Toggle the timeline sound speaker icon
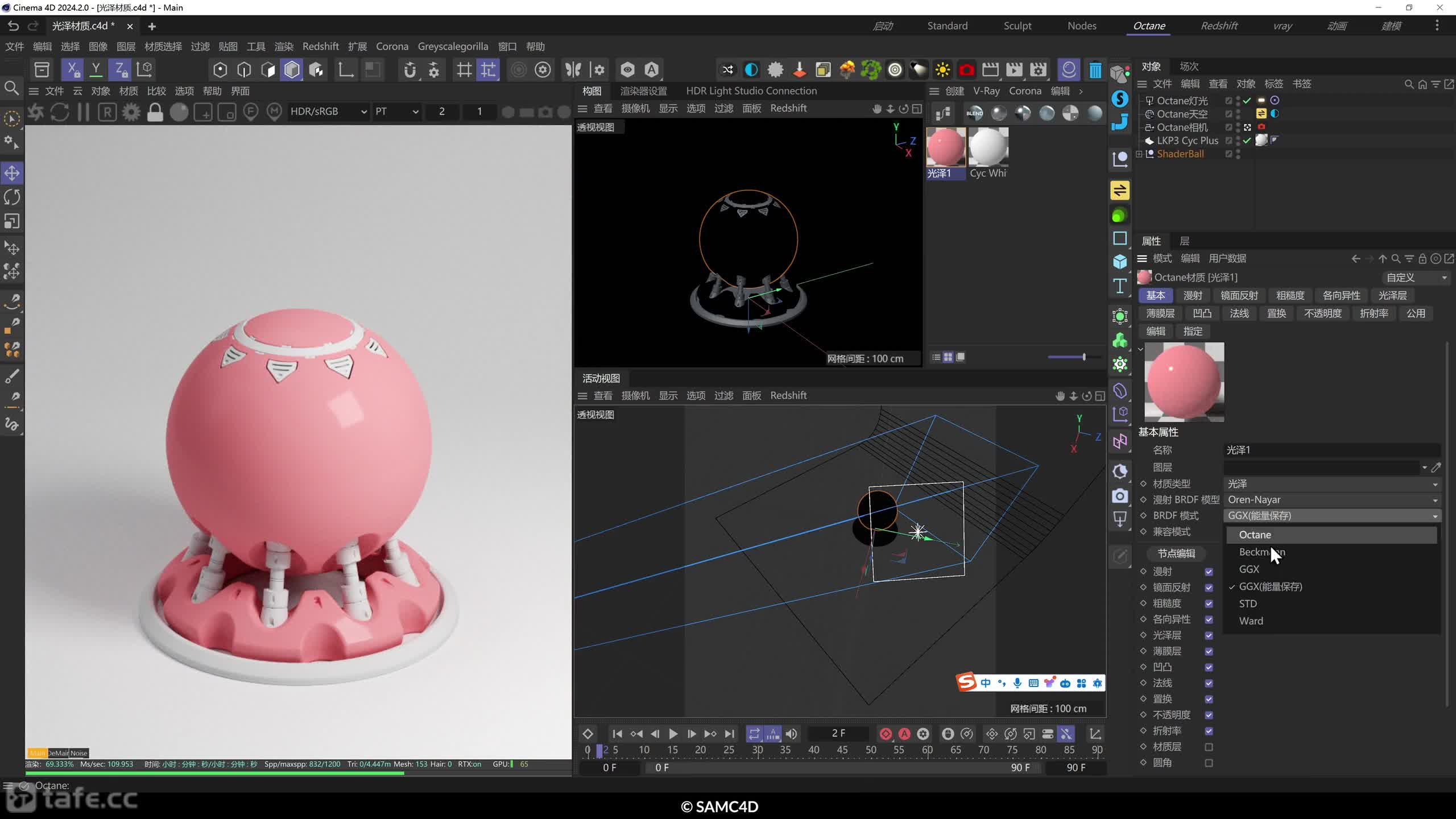1456x819 pixels. [x=791, y=734]
